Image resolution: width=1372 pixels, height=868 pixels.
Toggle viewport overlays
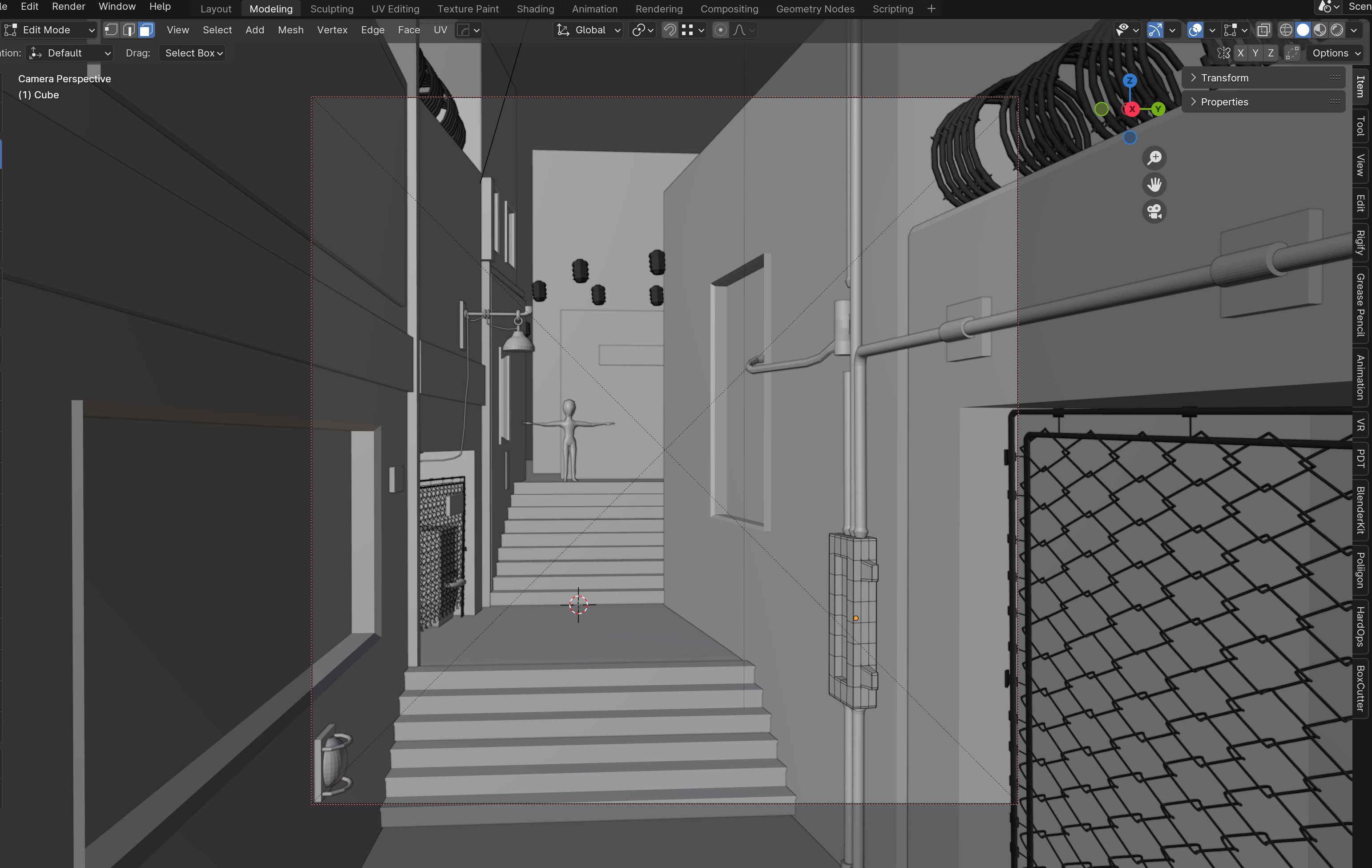(1195, 30)
